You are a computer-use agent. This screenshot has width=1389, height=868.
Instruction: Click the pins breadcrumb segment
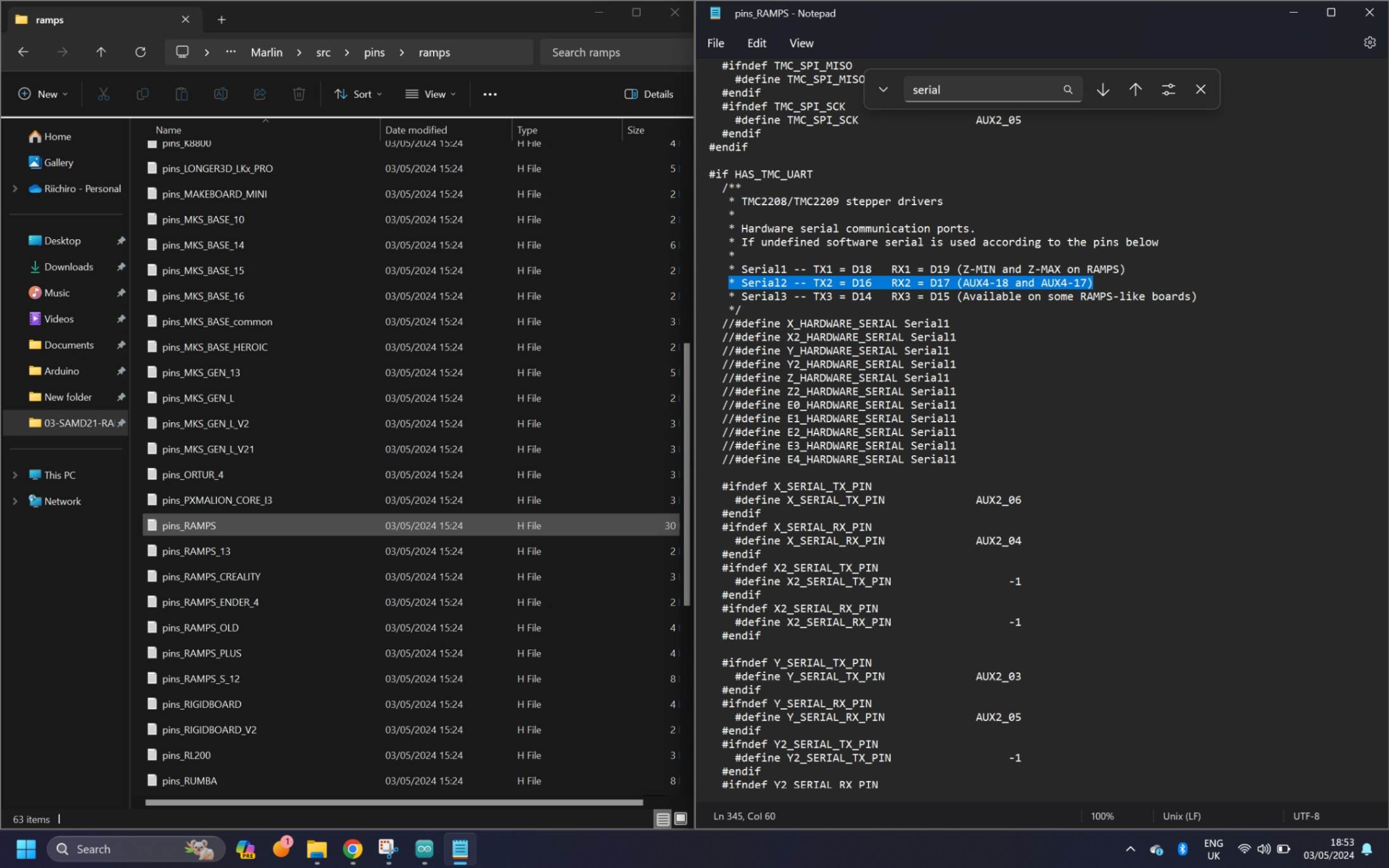374,52
